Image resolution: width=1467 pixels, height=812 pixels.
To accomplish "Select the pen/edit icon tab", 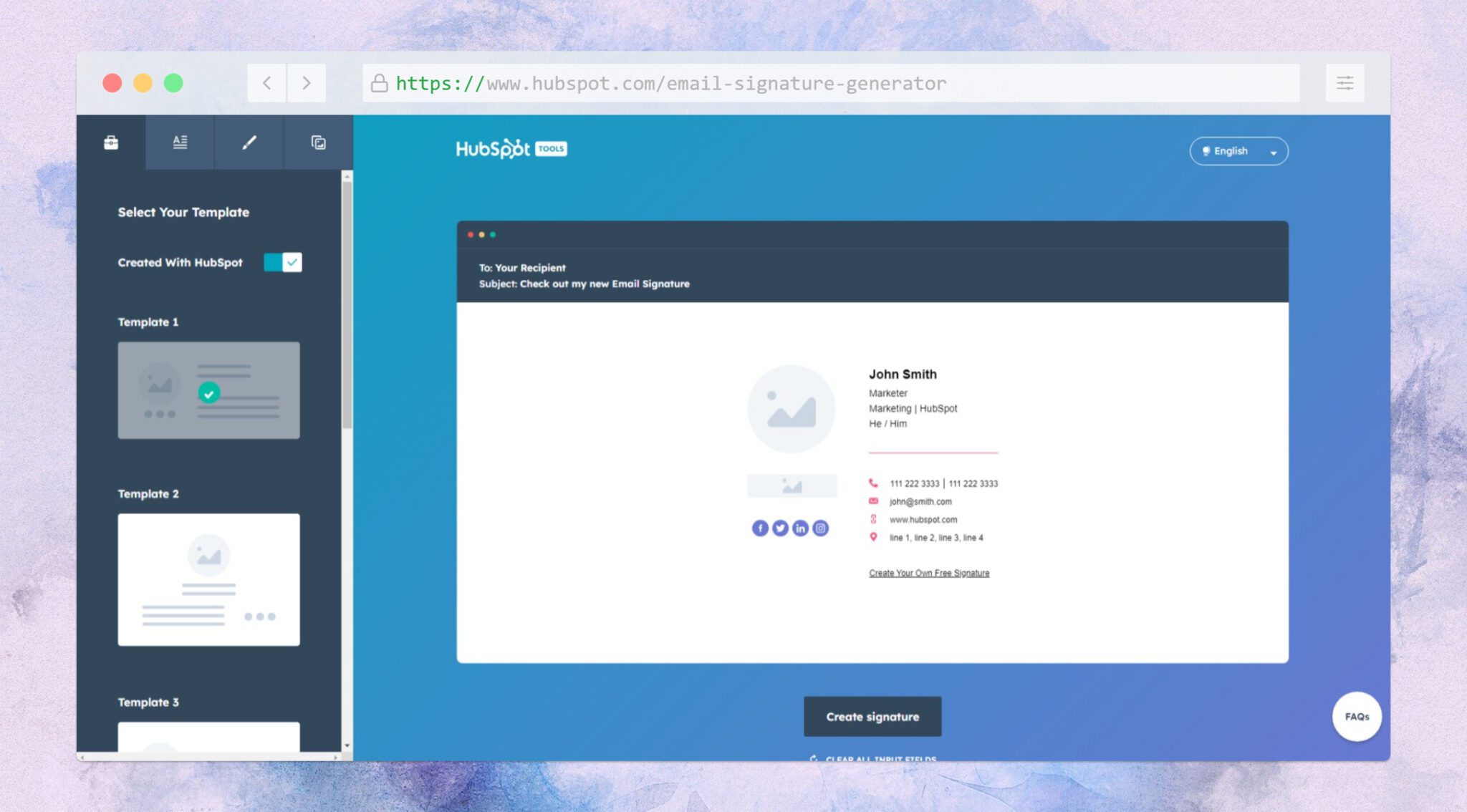I will (x=249, y=142).
